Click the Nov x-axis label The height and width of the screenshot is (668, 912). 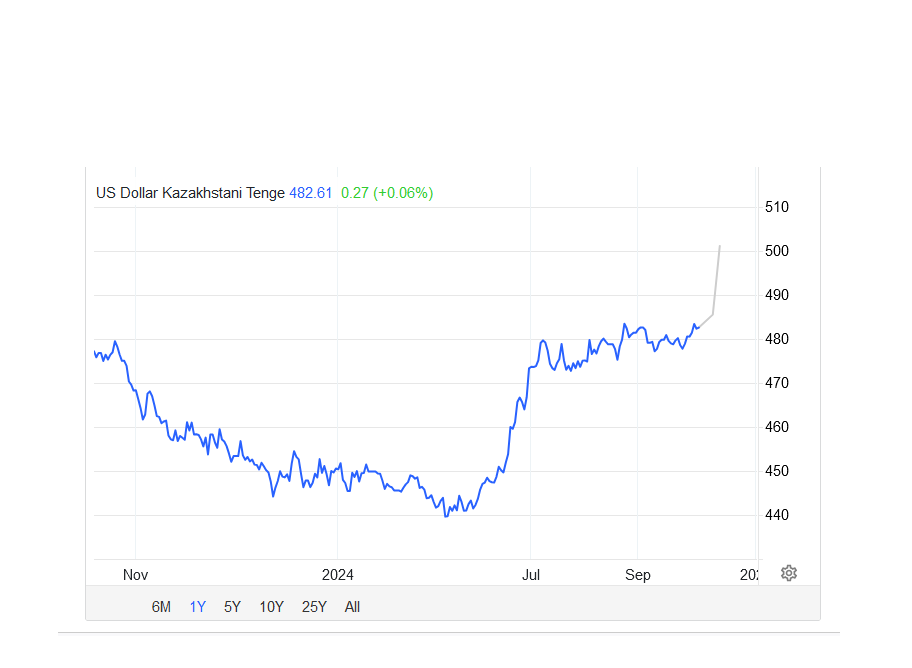tap(136, 575)
